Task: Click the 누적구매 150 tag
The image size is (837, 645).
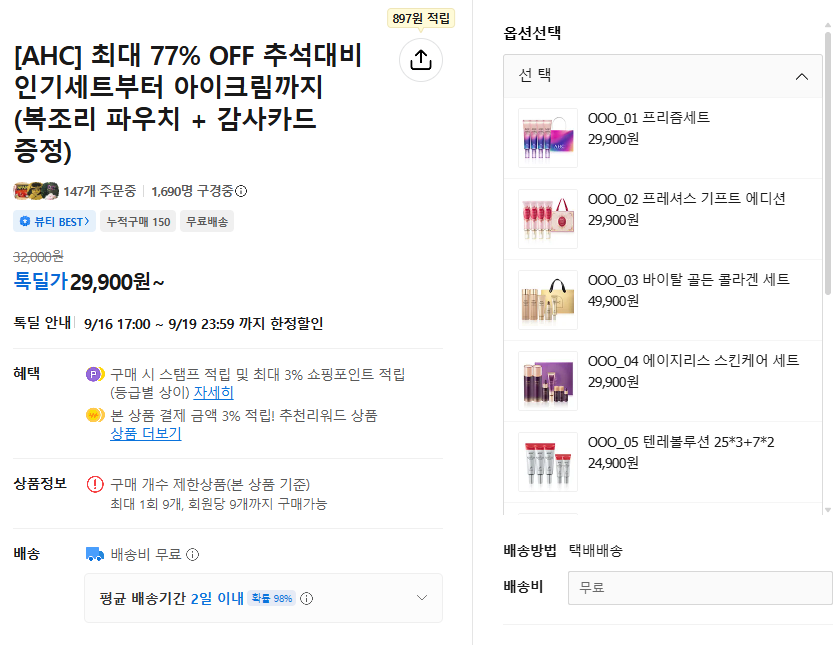Action: coord(138,222)
